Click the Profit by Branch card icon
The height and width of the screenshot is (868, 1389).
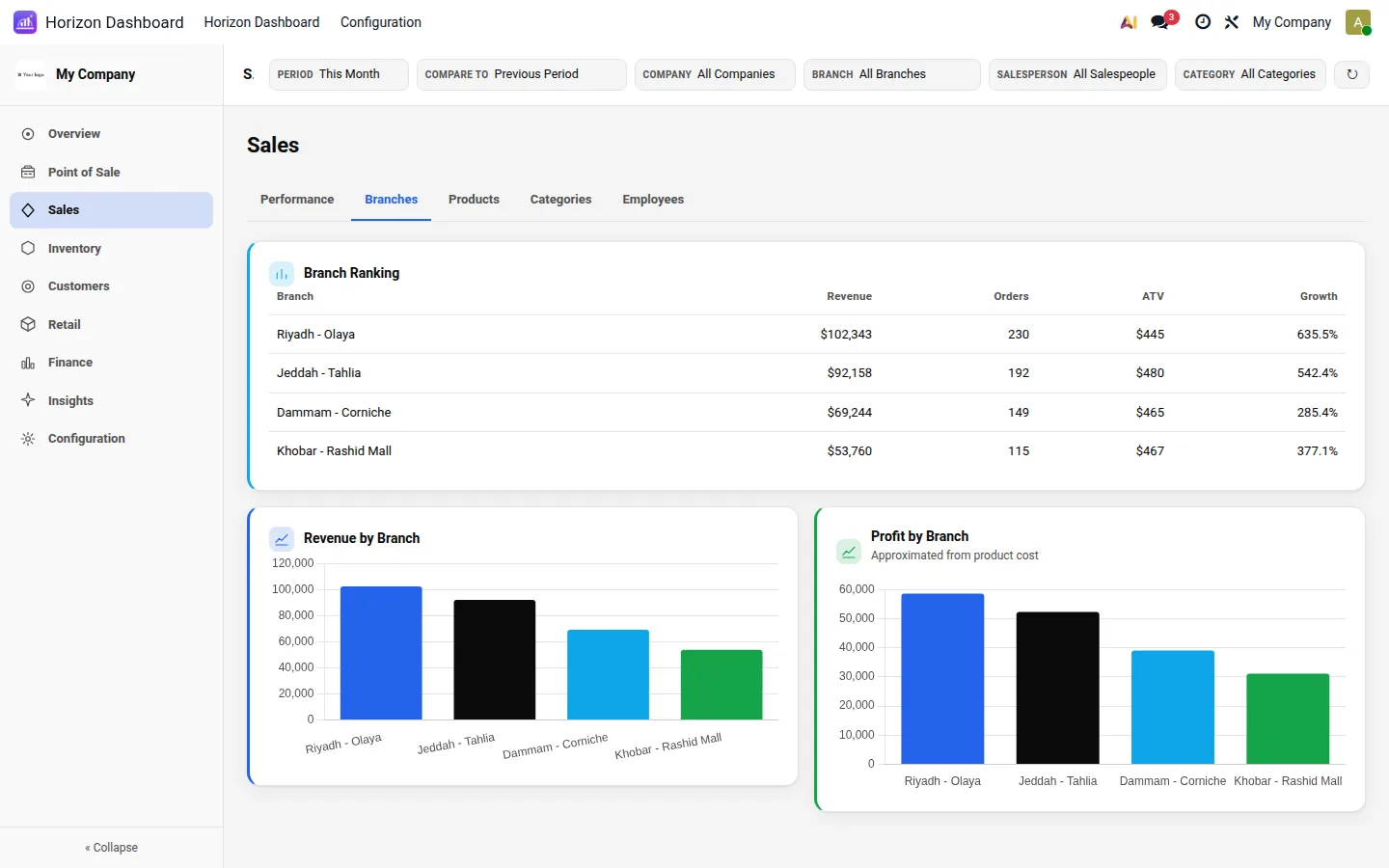pyautogui.click(x=849, y=552)
